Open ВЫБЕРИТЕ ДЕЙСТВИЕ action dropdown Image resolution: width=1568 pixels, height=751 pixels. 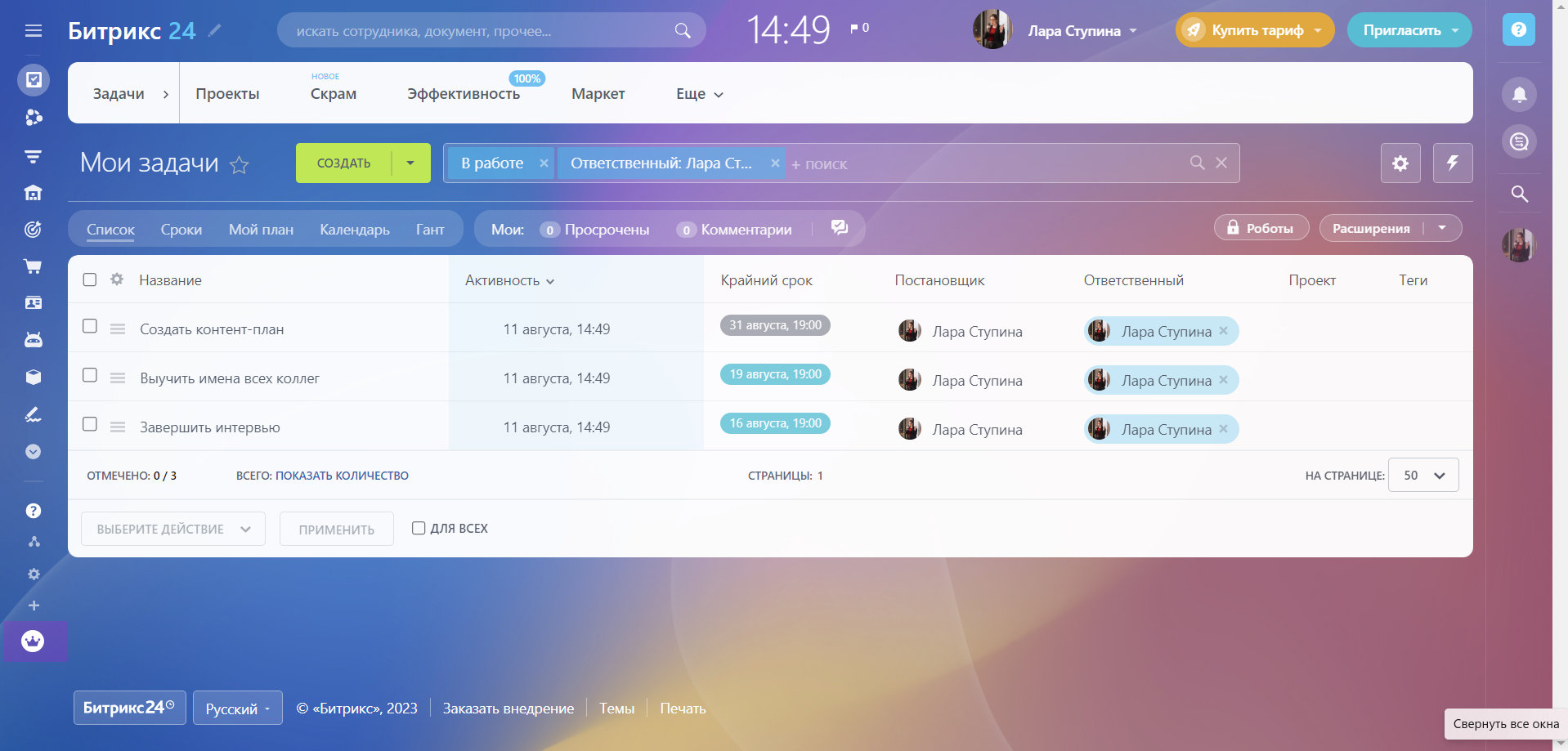click(172, 529)
